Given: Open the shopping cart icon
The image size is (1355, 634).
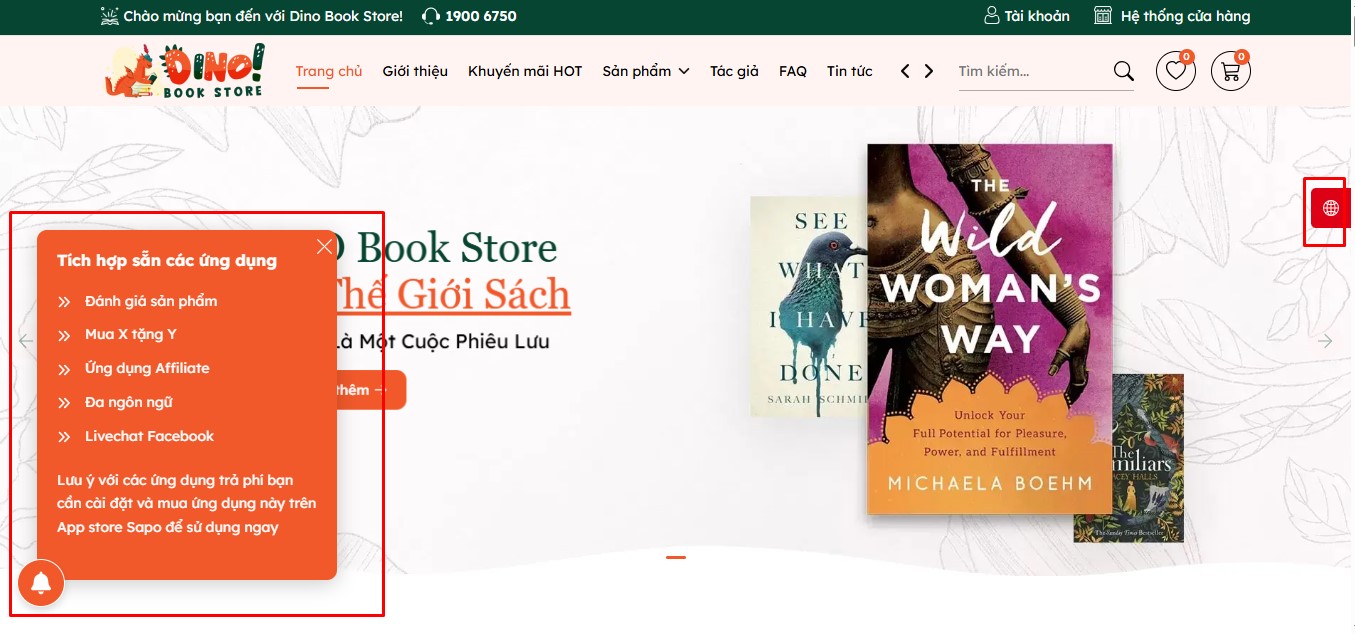Looking at the screenshot, I should tap(1231, 71).
